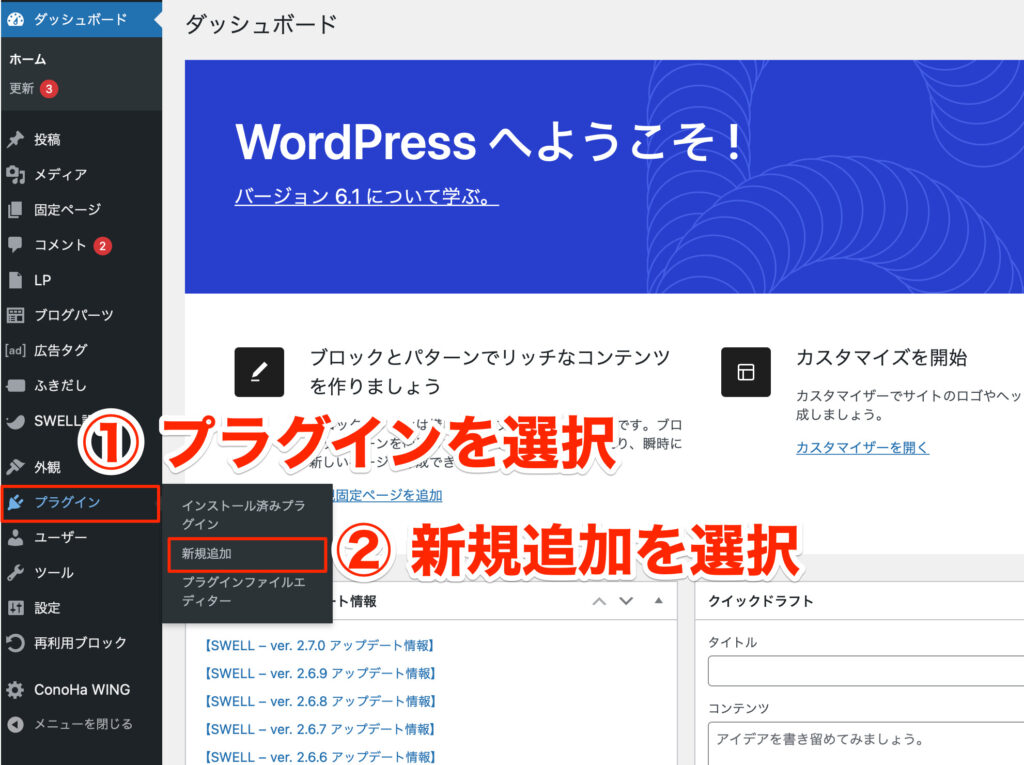Select プラグインファイルエディター in submenu

click(x=244, y=591)
